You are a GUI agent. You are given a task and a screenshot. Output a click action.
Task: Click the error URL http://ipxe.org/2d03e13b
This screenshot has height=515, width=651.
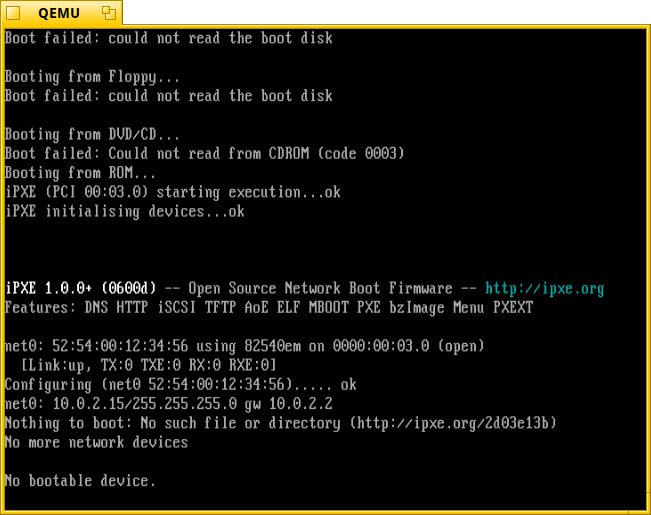452,423
